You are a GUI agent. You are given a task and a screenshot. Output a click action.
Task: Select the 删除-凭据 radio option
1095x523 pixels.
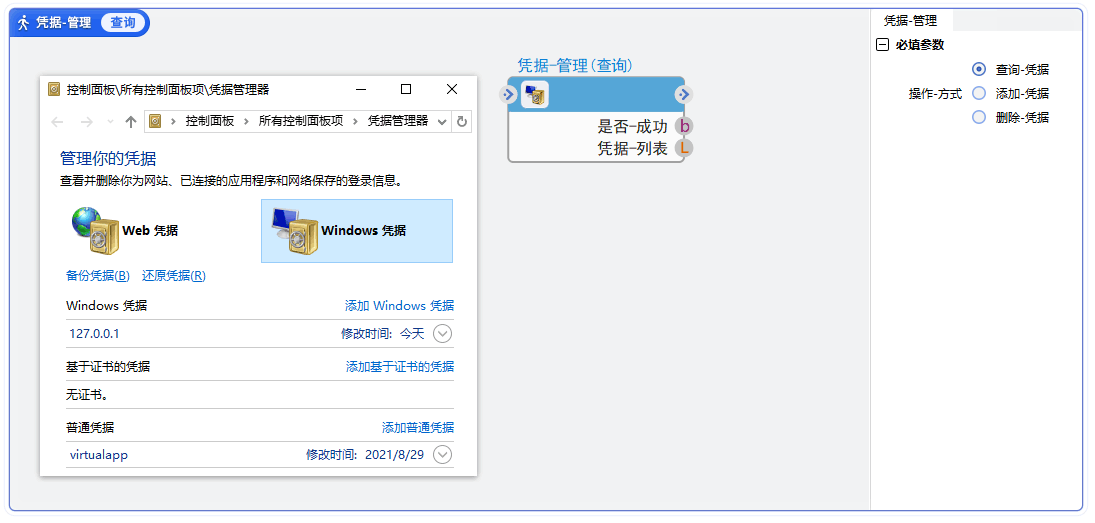(x=979, y=117)
